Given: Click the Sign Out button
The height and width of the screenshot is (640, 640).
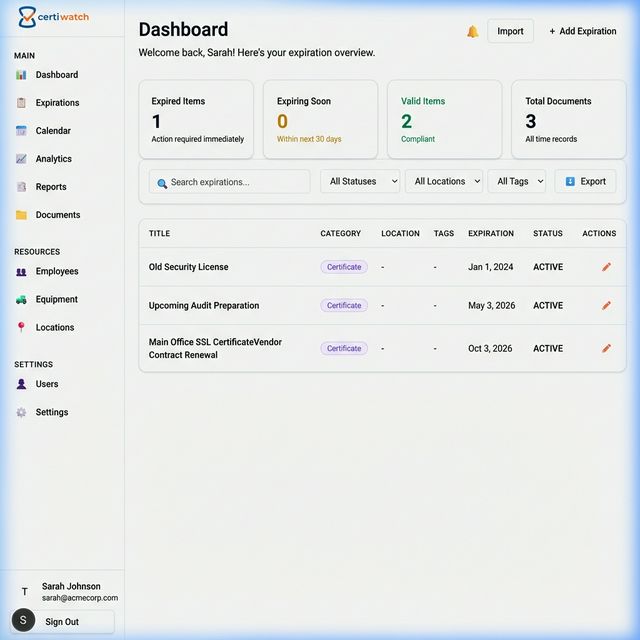Looking at the screenshot, I should pyautogui.click(x=62, y=622).
